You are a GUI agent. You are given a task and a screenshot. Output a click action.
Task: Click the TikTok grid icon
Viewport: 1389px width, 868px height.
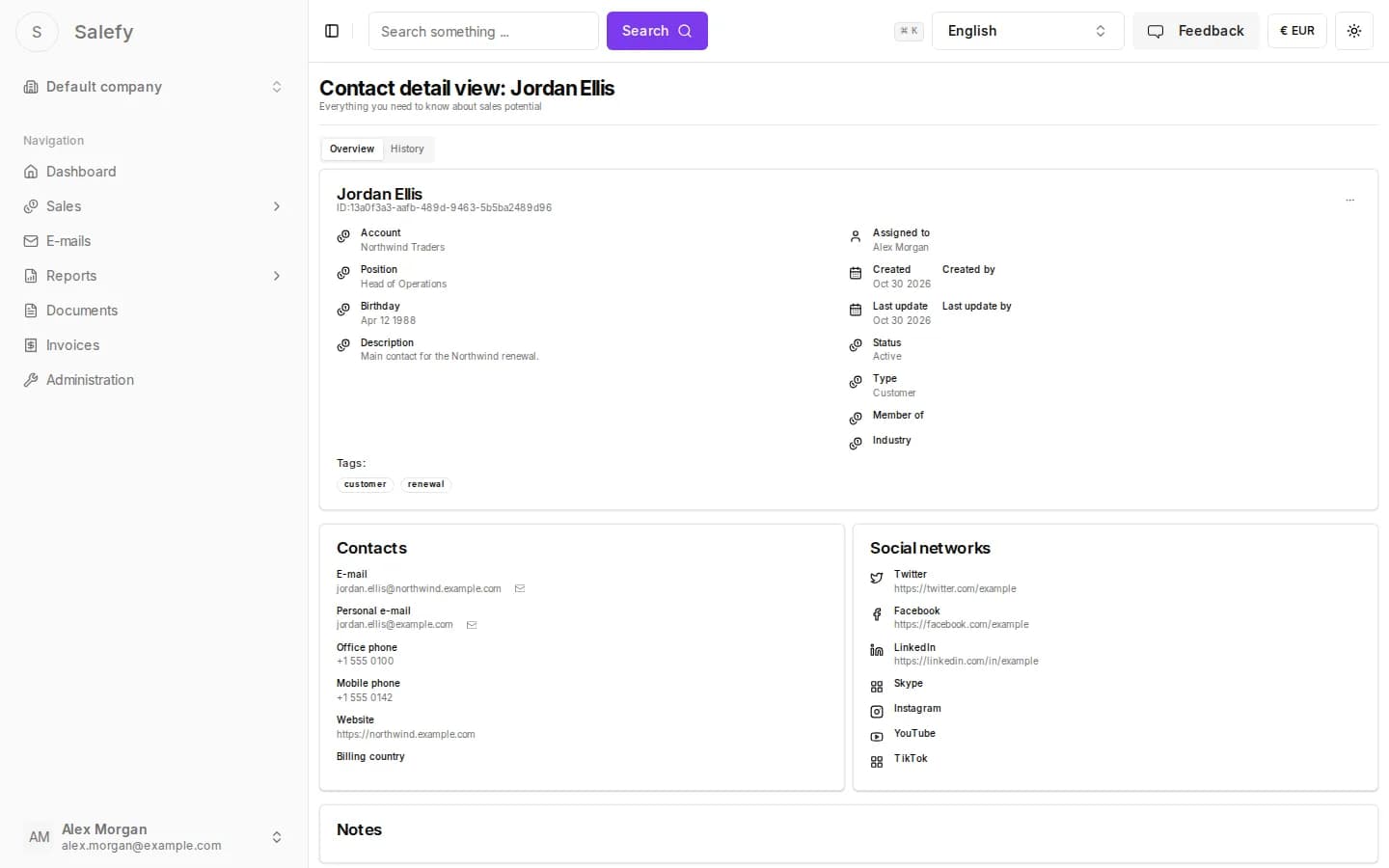[877, 762]
